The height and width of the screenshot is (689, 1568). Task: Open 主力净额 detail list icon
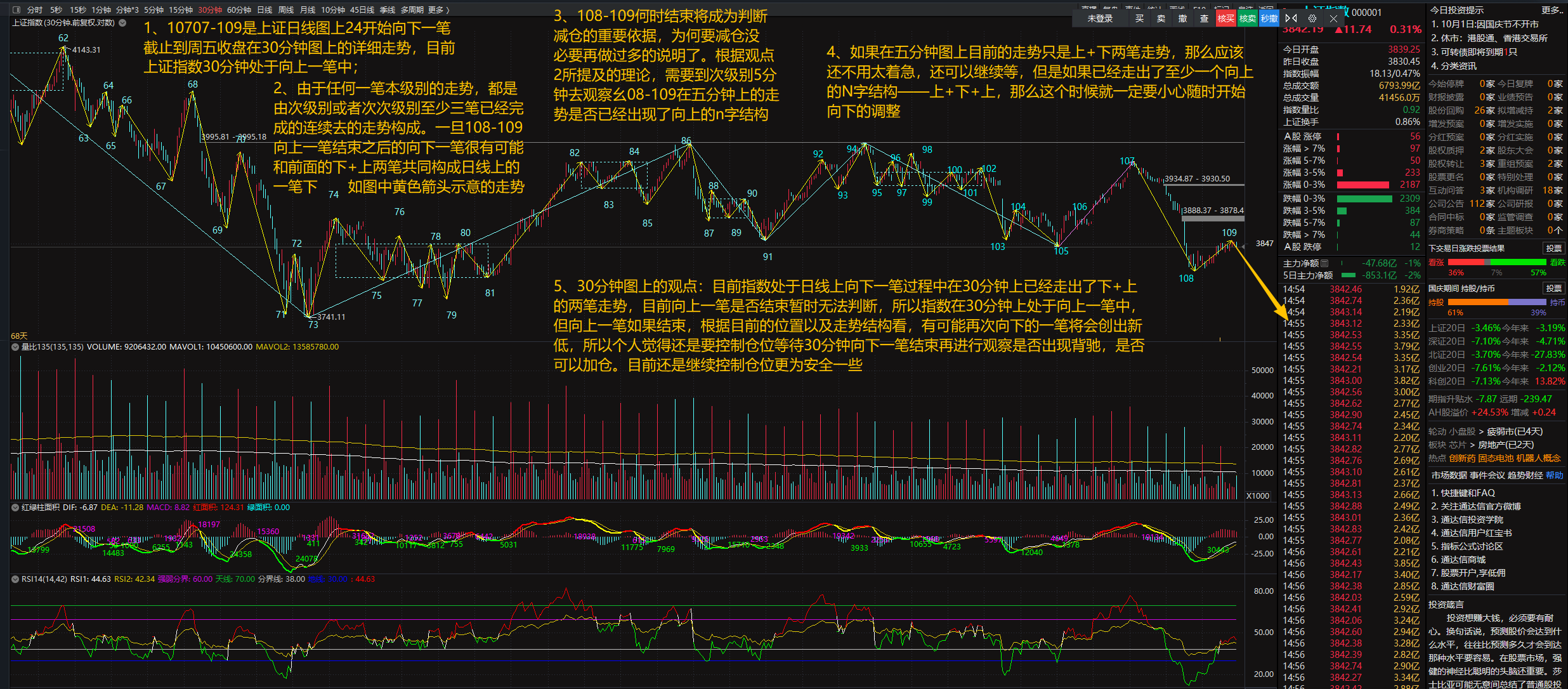point(1324,263)
